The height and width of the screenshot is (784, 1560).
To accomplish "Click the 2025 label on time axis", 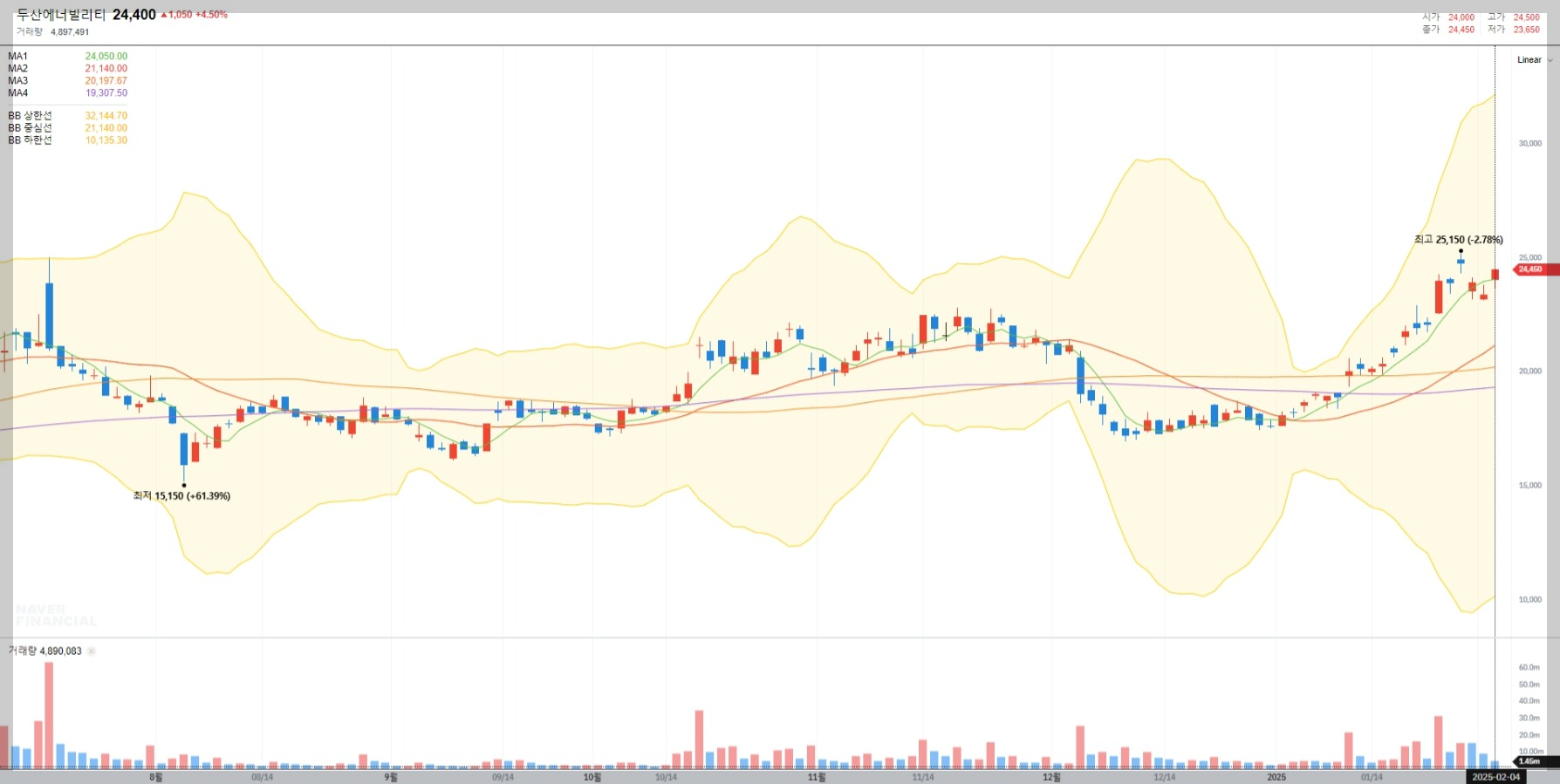I will click(1276, 777).
